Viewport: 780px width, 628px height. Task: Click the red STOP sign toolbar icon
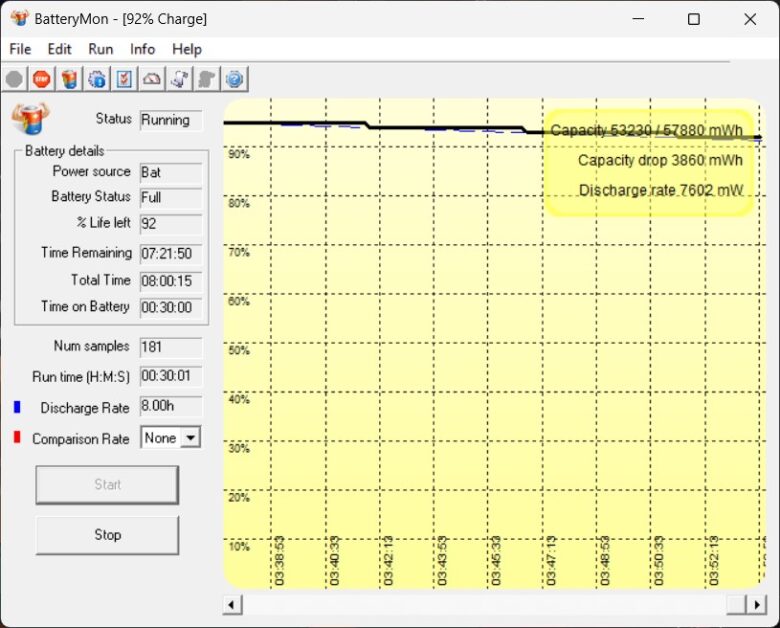pyautogui.click(x=42, y=79)
